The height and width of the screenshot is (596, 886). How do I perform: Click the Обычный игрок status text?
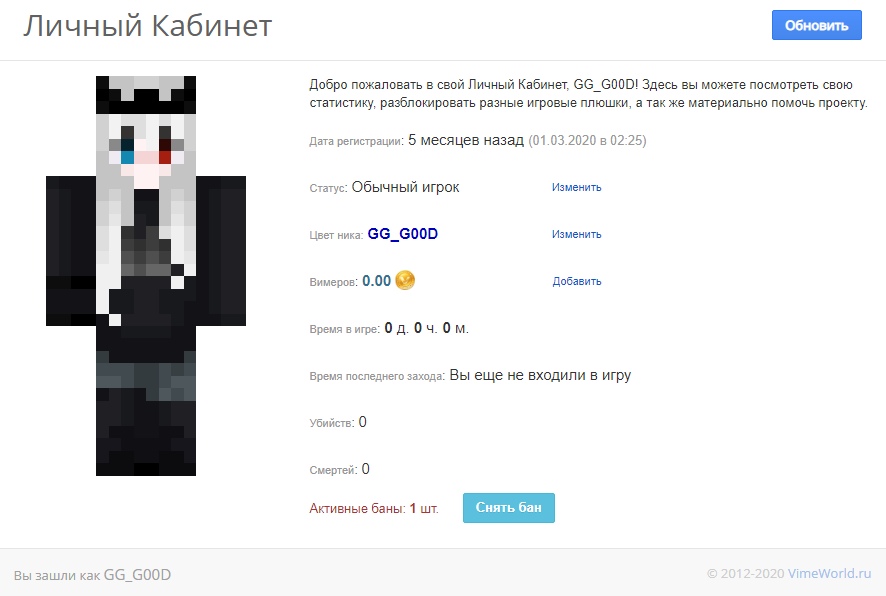point(405,187)
